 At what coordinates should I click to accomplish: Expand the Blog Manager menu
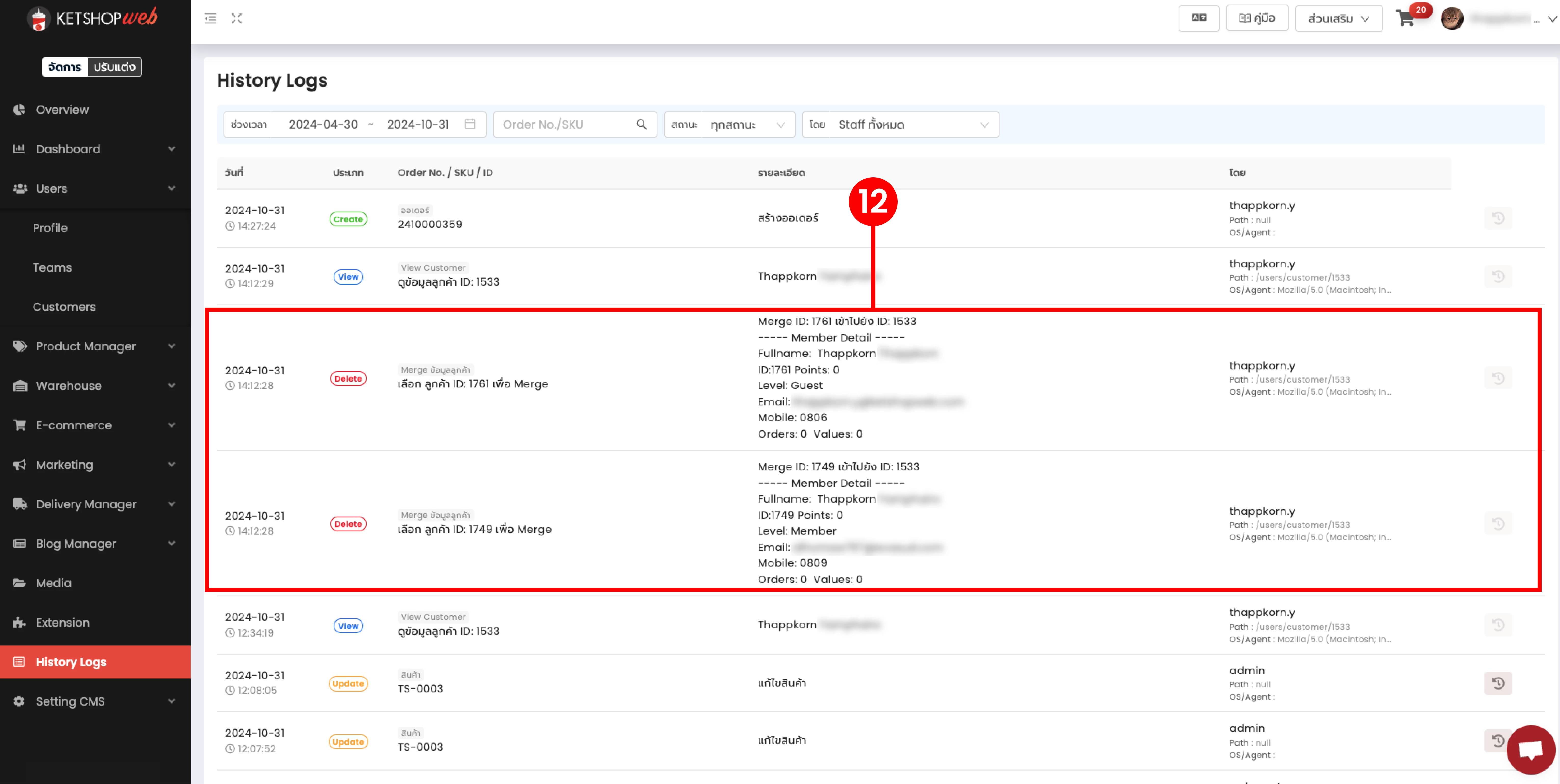[95, 543]
